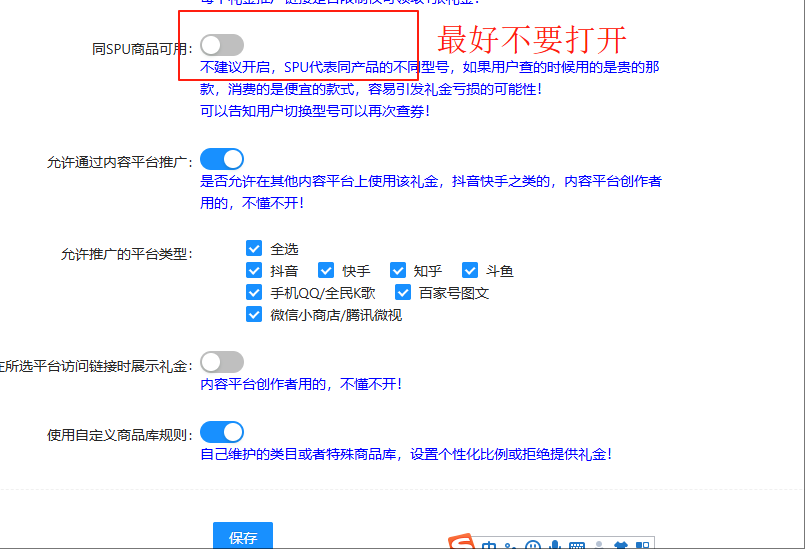Uncheck the 微信小商店/腾讯微视 checkbox
The height and width of the screenshot is (549, 805).
[254, 314]
